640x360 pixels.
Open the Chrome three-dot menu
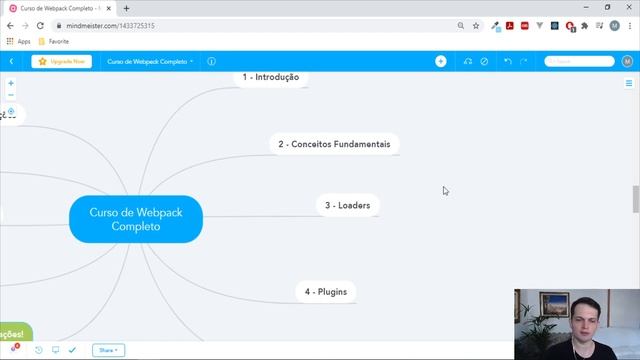pos(630,26)
